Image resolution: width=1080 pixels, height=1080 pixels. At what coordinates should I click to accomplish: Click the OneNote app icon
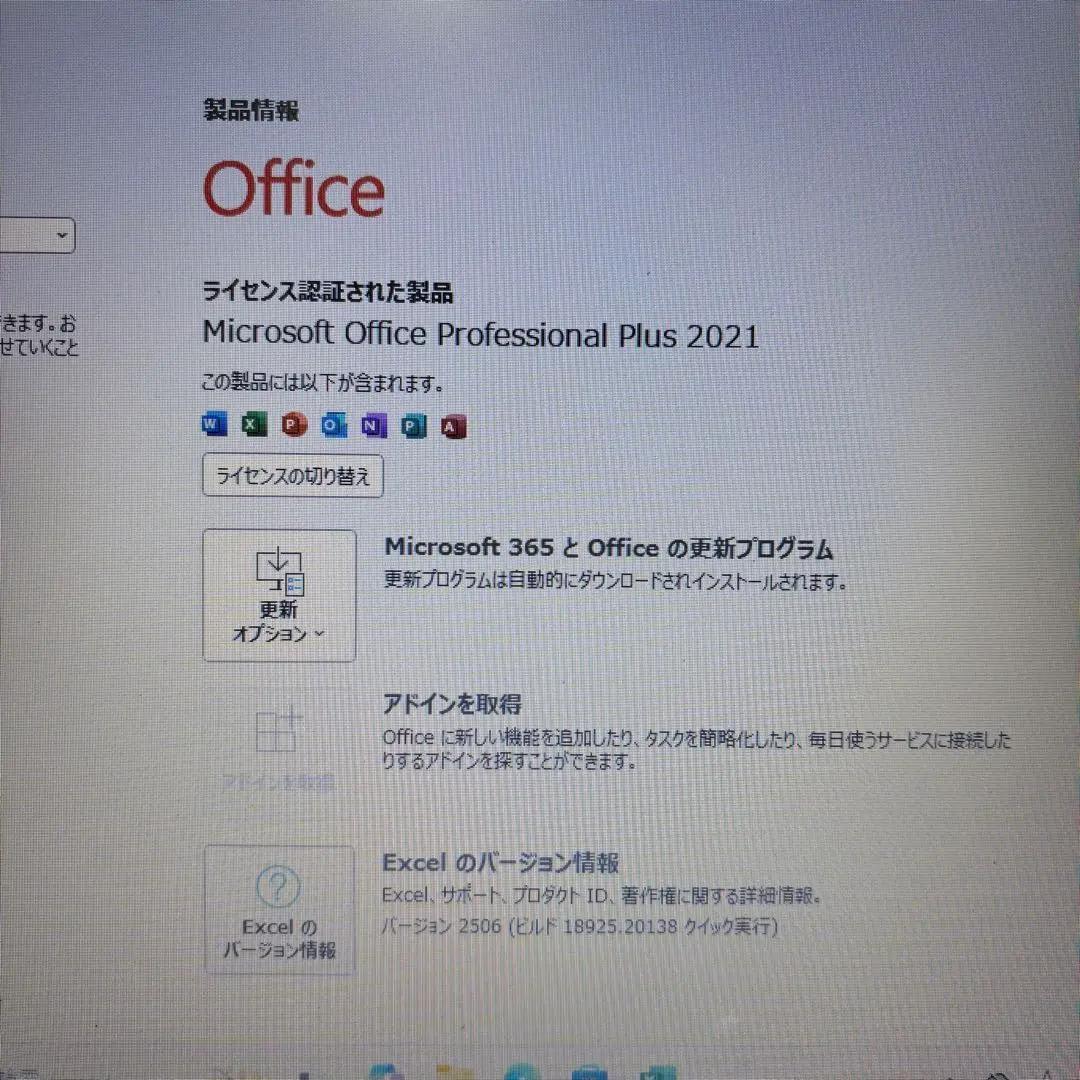coord(373,426)
